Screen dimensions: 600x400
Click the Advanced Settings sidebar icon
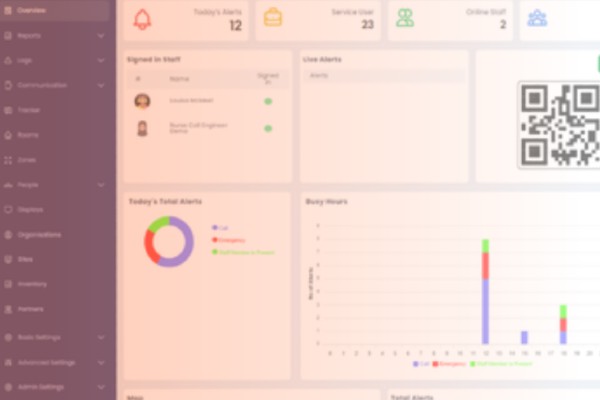tap(8, 362)
